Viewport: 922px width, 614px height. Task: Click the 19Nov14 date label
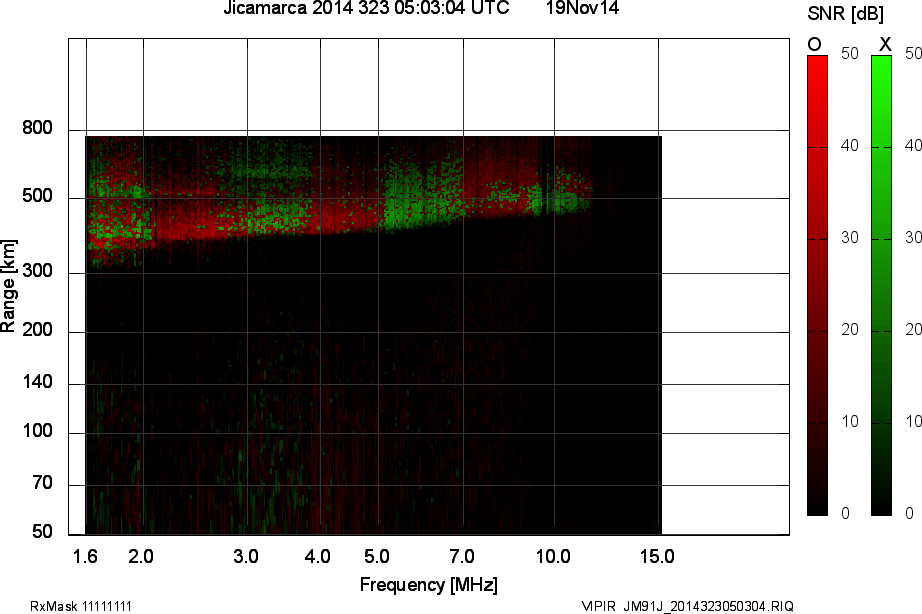(582, 8)
